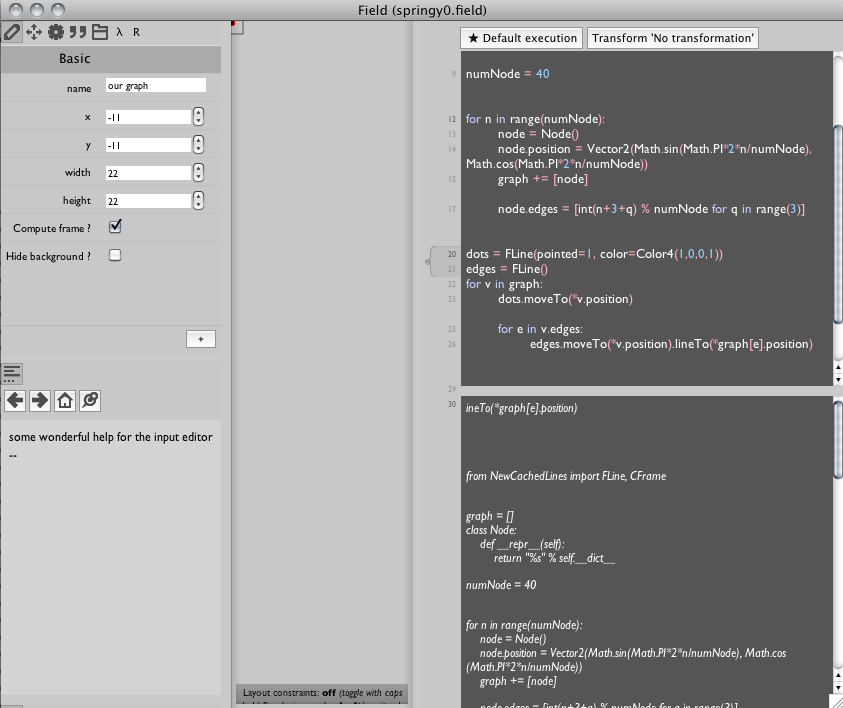This screenshot has height=708, width=843.
Task: Click the Default execution button
Action: (x=521, y=38)
